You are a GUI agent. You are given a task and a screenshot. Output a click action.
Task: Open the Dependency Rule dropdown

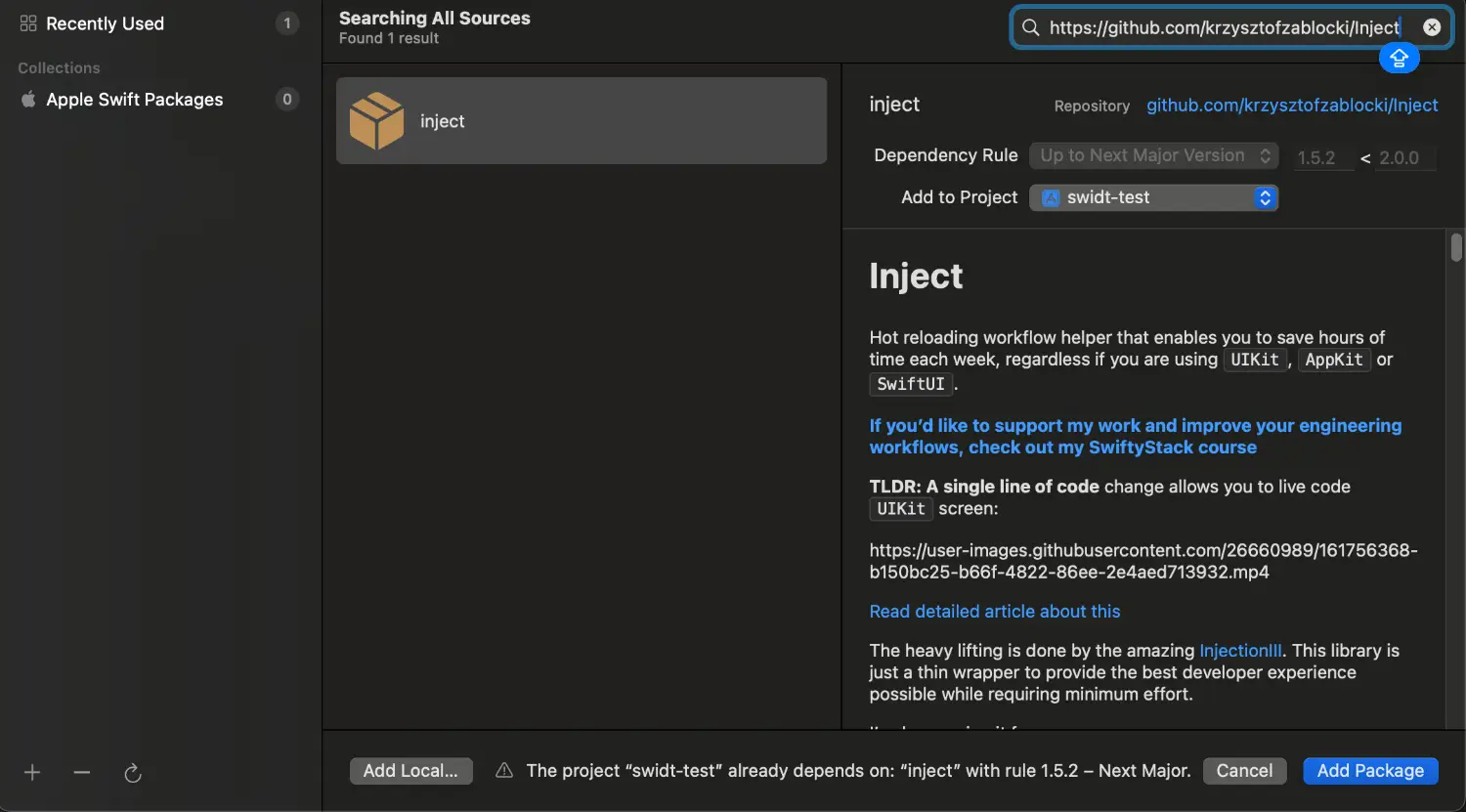click(1153, 156)
